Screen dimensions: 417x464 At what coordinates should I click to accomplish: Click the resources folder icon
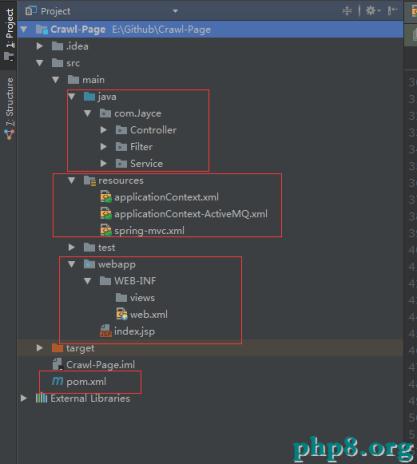[x=90, y=180]
